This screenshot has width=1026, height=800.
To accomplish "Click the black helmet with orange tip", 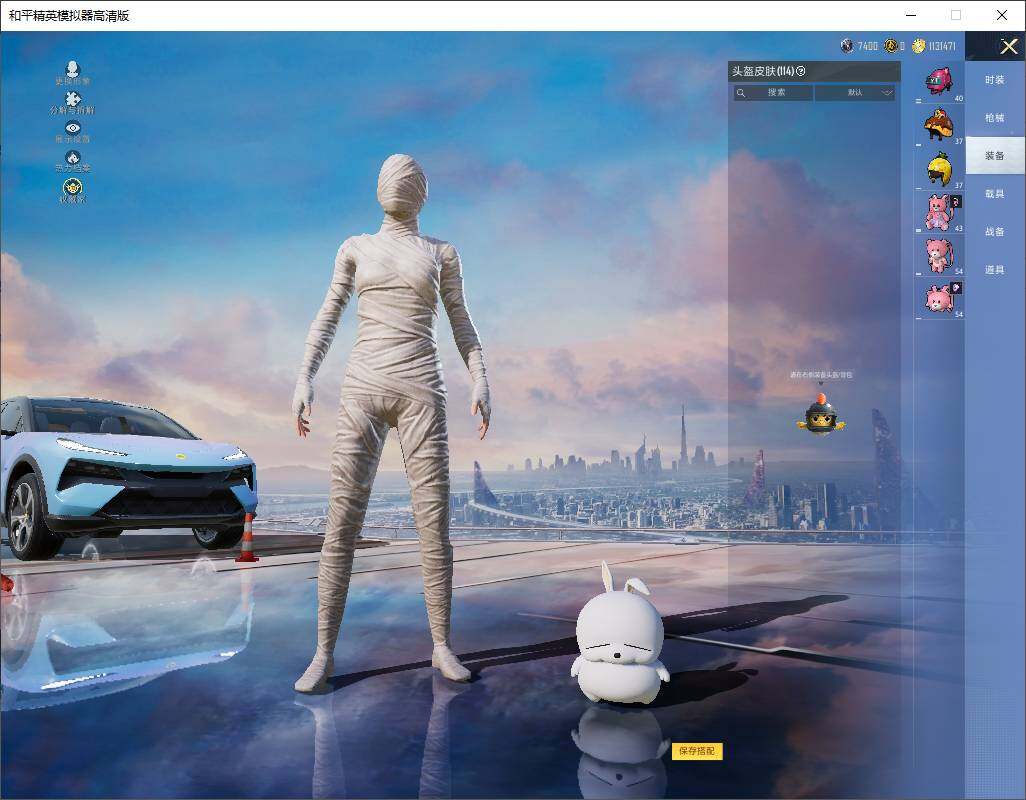I will click(821, 413).
